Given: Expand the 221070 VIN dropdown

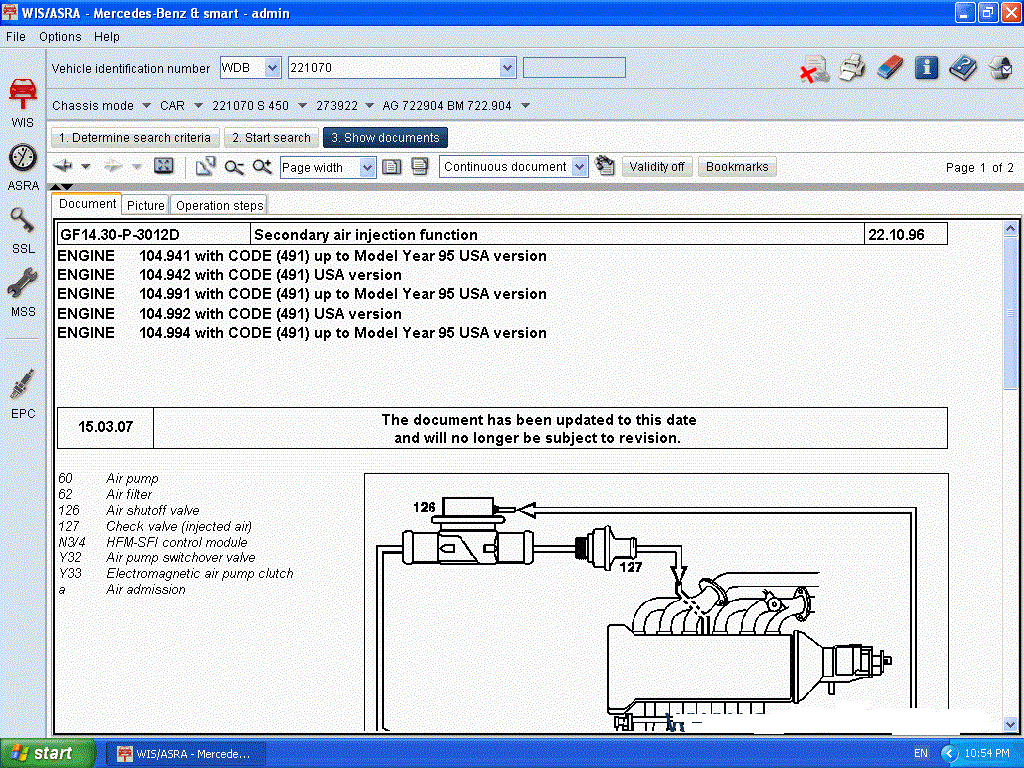Looking at the screenshot, I should point(507,68).
